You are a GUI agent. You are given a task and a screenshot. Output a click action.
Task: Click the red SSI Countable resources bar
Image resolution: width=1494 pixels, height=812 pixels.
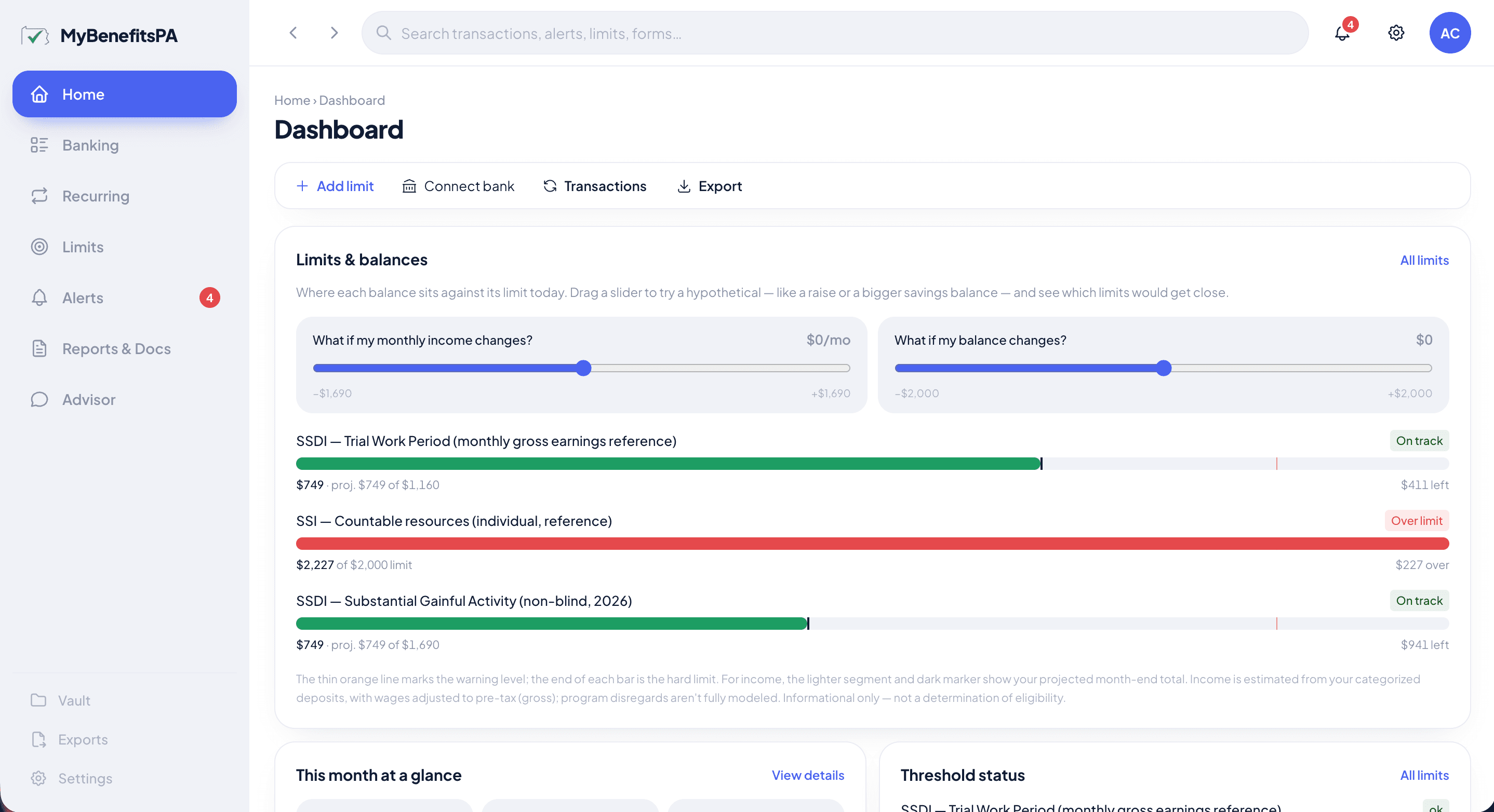point(872,544)
